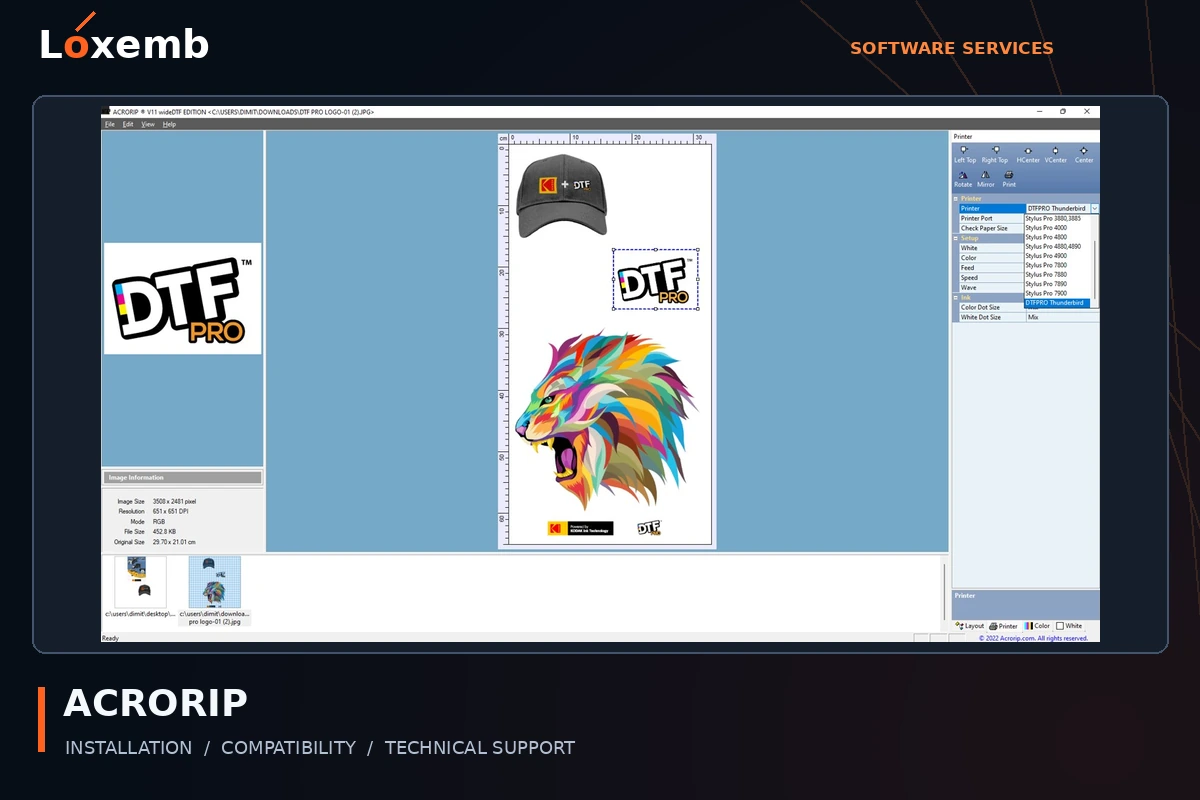The image size is (1200, 800).
Task: Click the Kodak logo strip on canvas
Action: pos(580,528)
